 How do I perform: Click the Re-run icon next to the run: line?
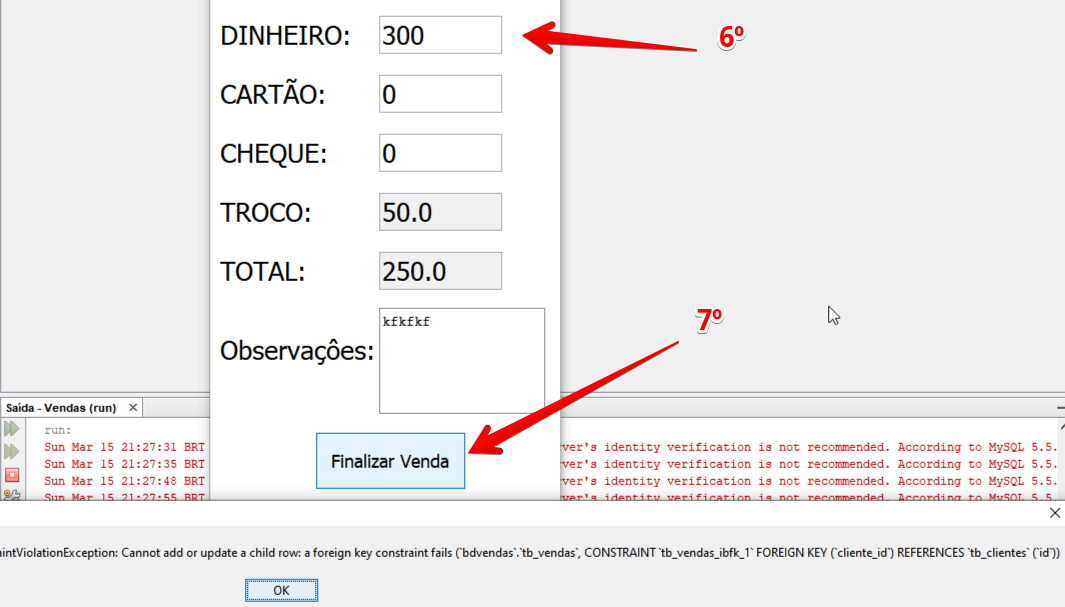(x=12, y=428)
